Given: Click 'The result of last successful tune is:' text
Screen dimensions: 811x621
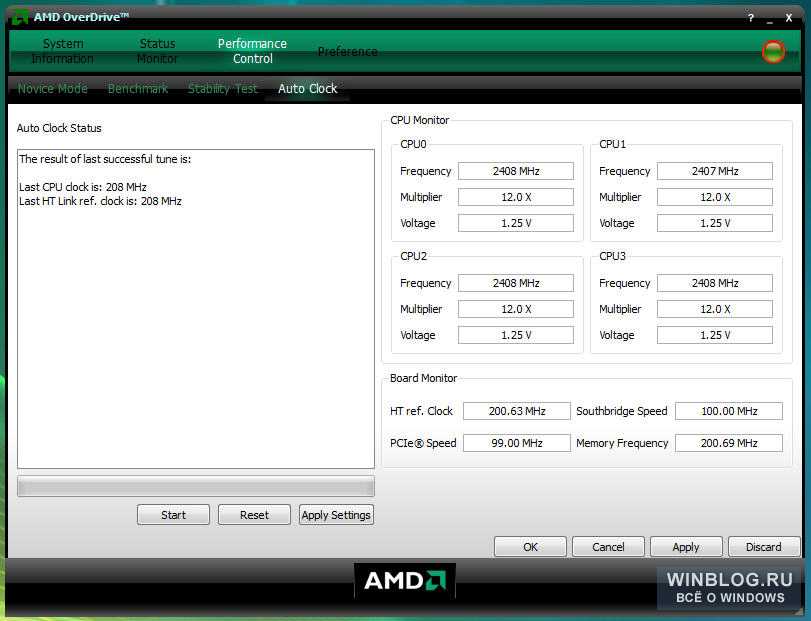Looking at the screenshot, I should [105, 159].
